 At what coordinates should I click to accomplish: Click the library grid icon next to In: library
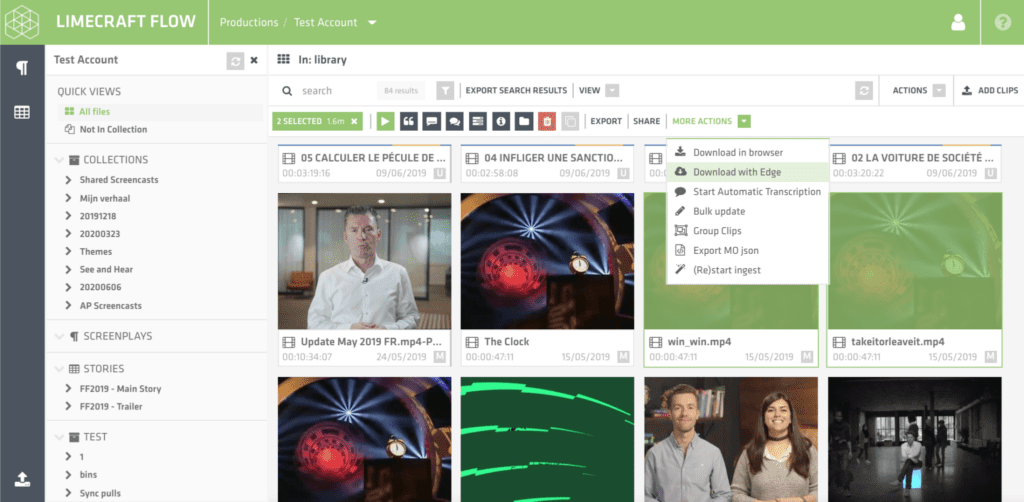[283, 59]
